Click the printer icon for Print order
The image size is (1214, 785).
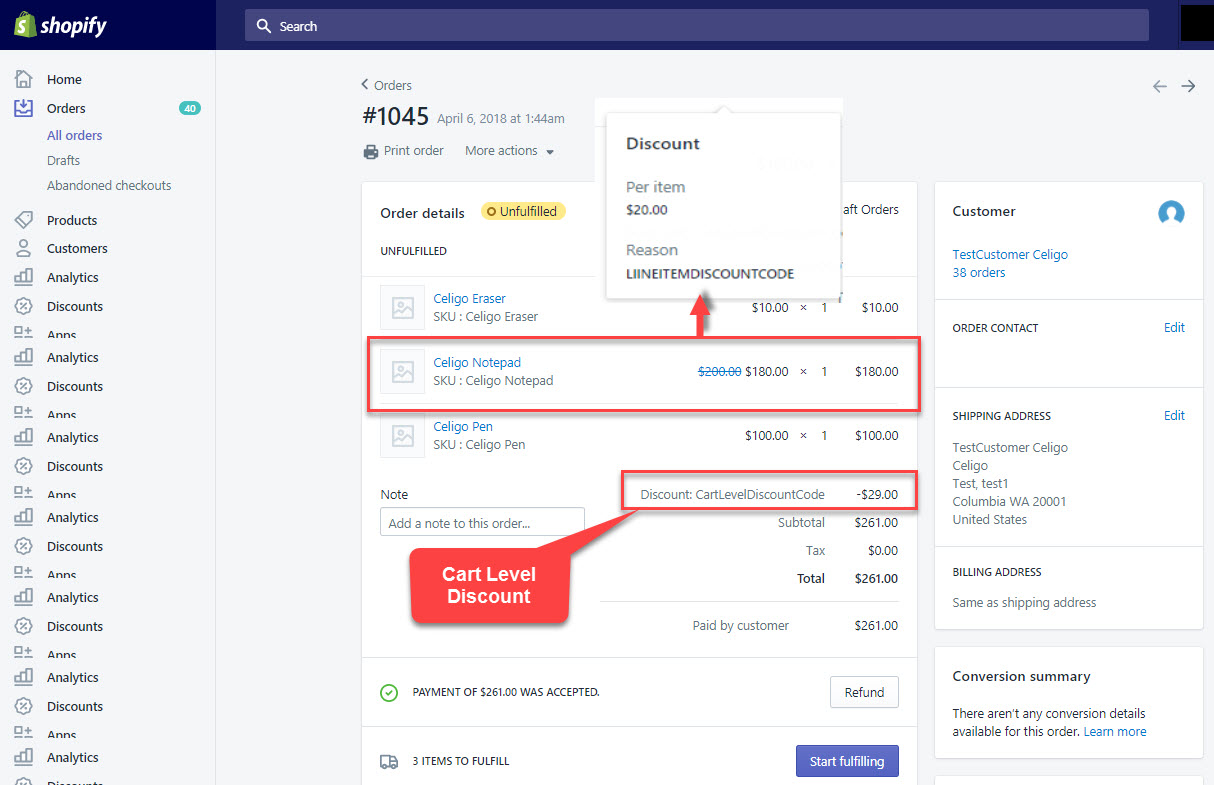click(370, 151)
